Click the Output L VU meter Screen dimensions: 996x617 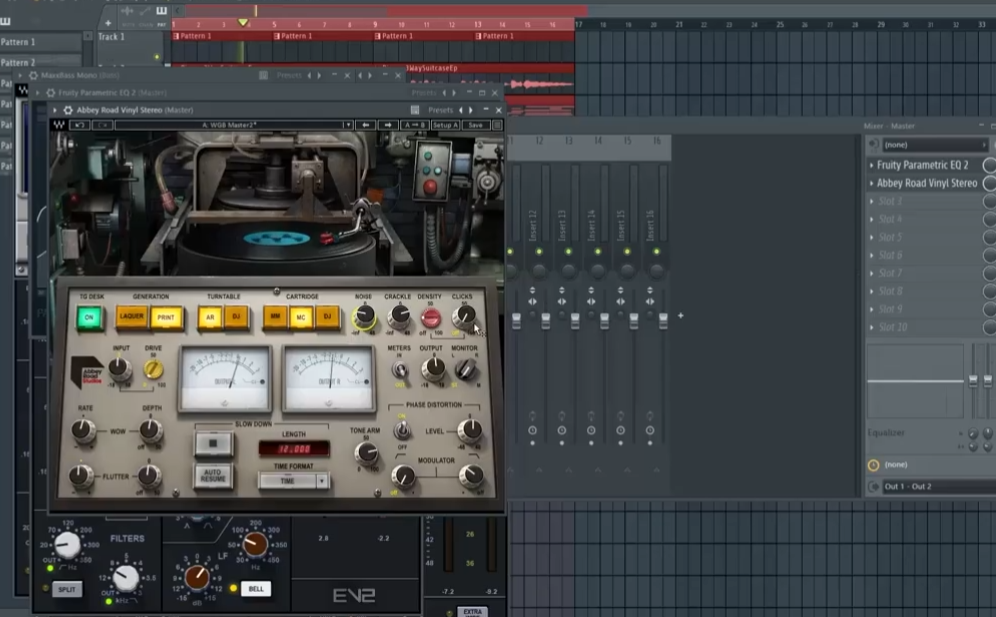225,379
